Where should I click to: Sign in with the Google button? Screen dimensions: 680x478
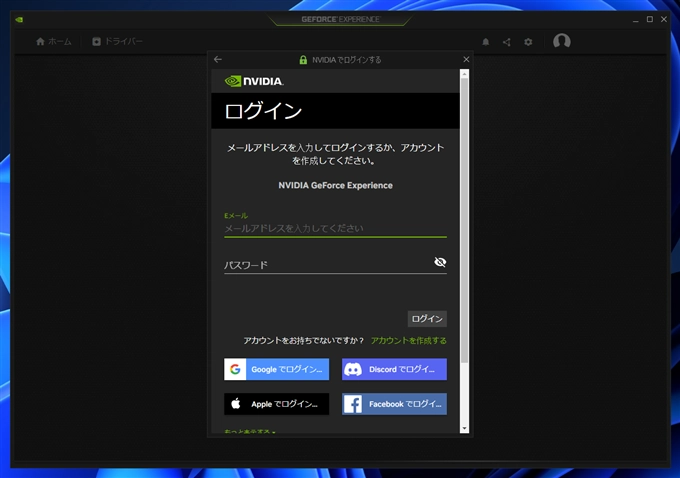[x=276, y=369]
